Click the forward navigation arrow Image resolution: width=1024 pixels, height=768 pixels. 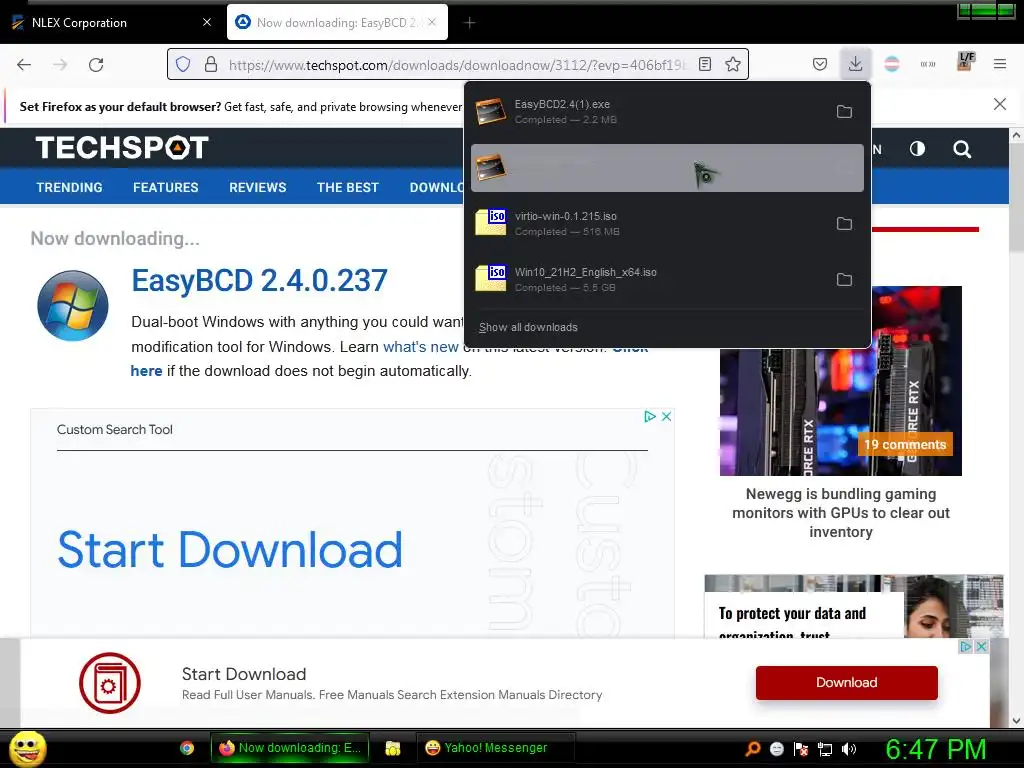pos(60,64)
